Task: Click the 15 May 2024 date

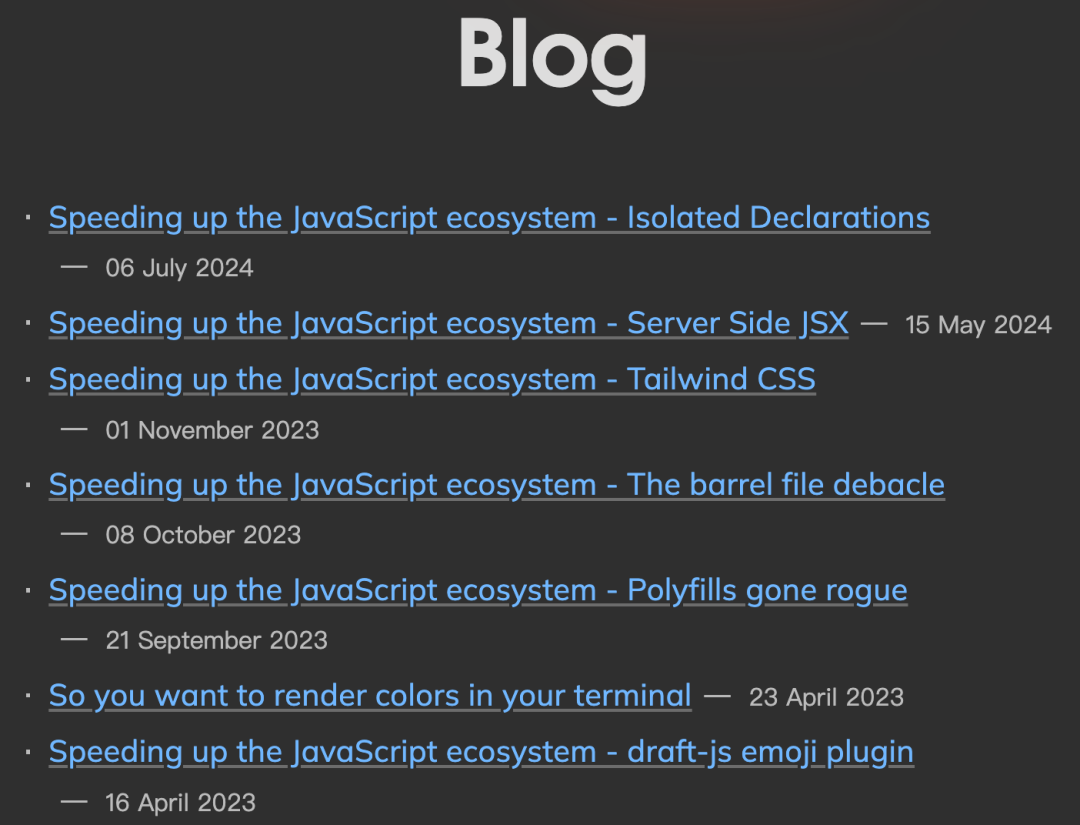Action: [978, 325]
